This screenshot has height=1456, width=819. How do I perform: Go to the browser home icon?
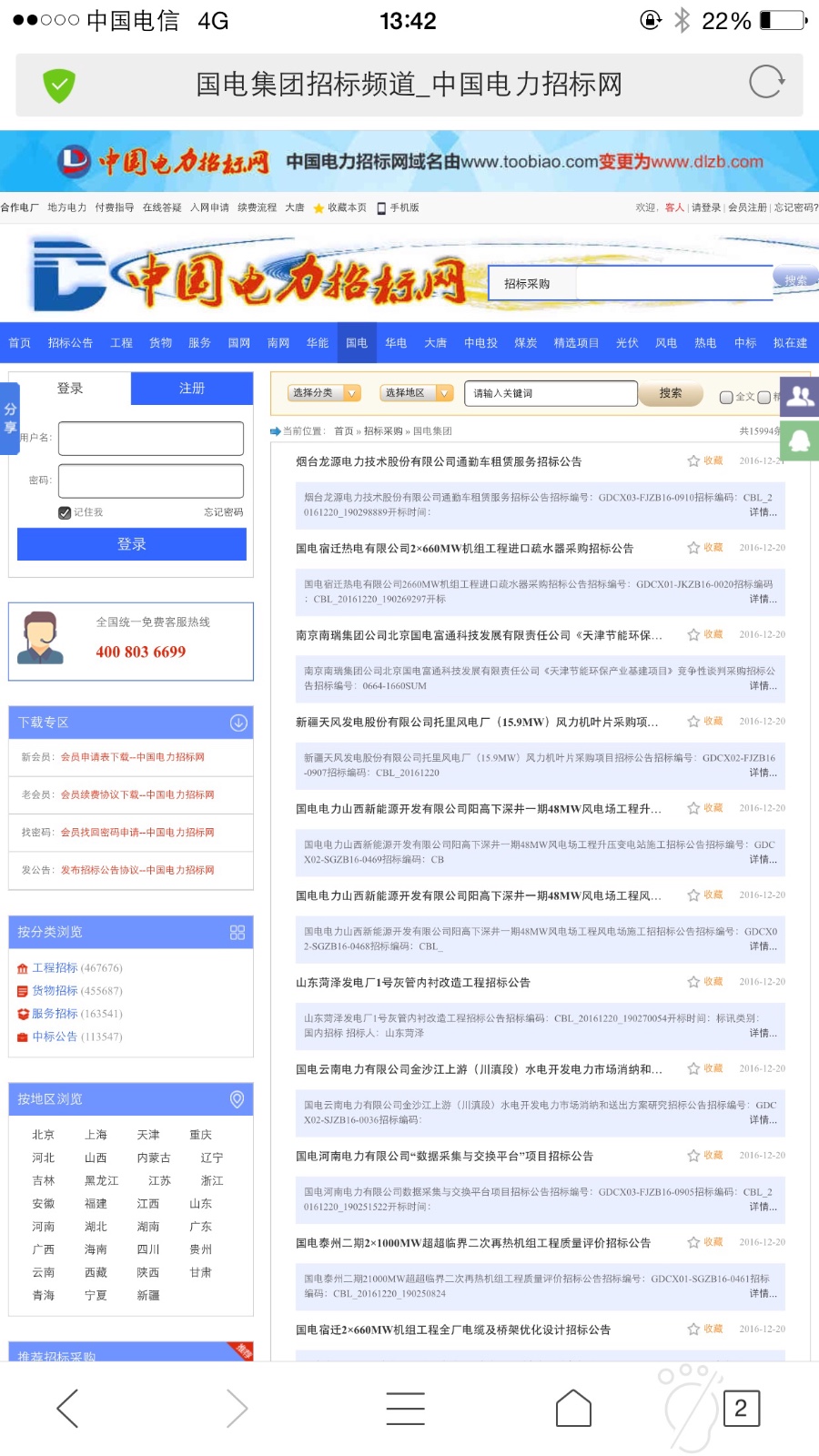573,1409
